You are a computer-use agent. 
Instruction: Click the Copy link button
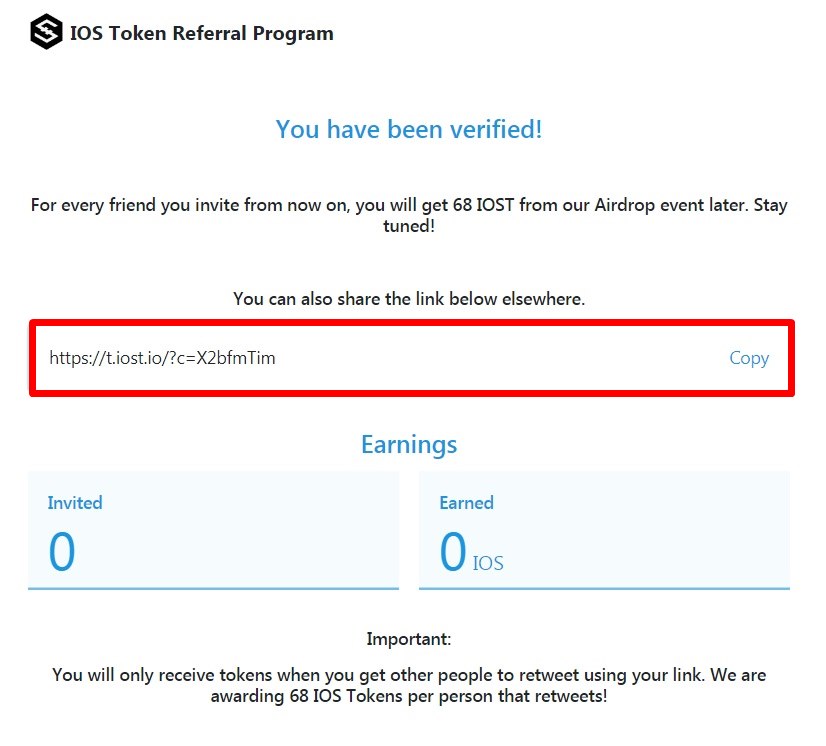click(x=749, y=358)
